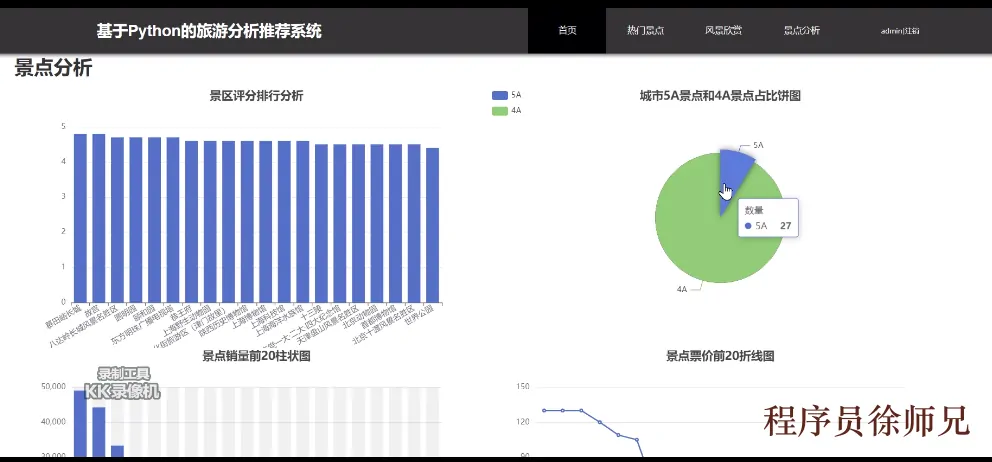Click the 景点销量前20柱状图 title
The width and height of the screenshot is (992, 462).
(256, 356)
